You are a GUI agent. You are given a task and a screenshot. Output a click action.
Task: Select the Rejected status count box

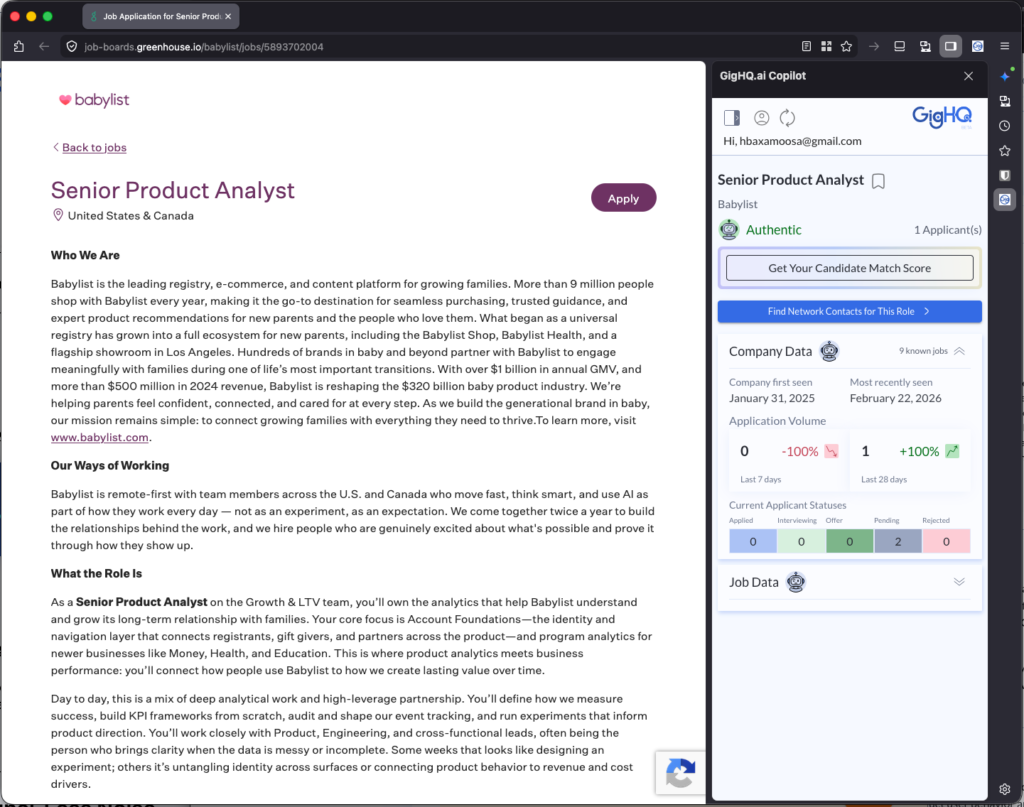pyautogui.click(x=946, y=541)
